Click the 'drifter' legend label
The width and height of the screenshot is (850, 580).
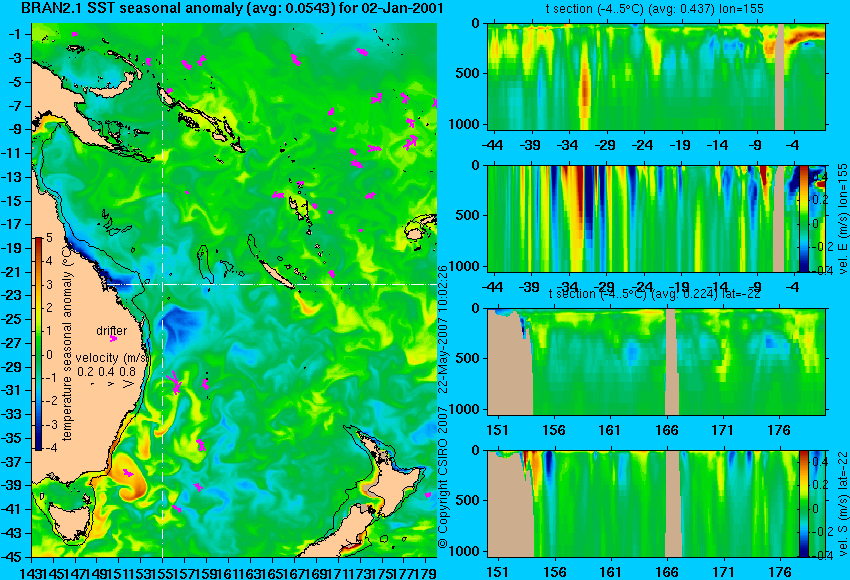click(x=112, y=330)
